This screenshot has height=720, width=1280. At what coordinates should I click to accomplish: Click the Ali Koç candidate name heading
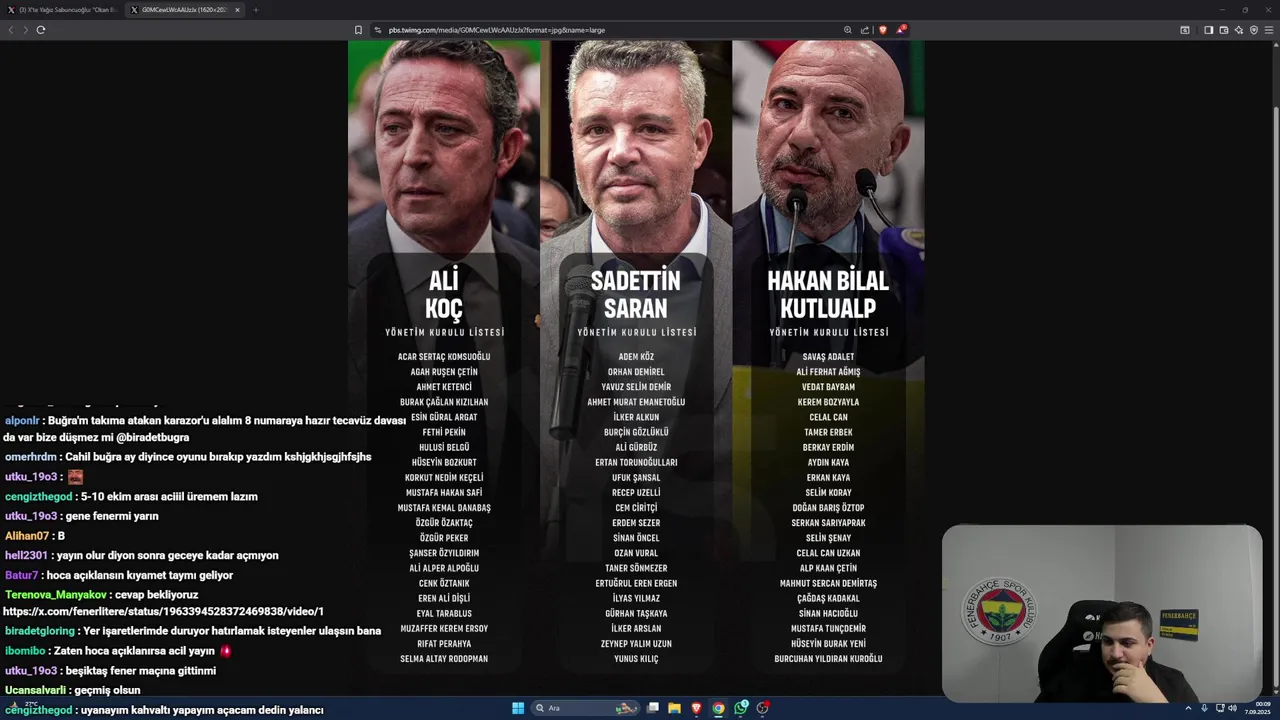[444, 294]
